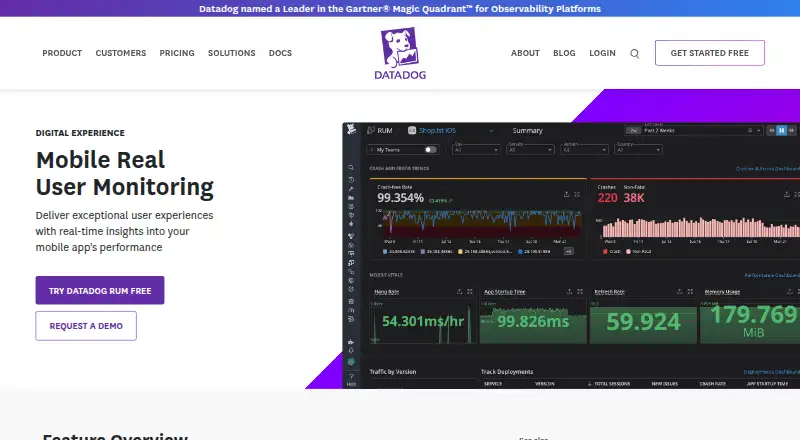
Task: Click the green user avatar in dashboard sidebar
Action: pos(351,362)
